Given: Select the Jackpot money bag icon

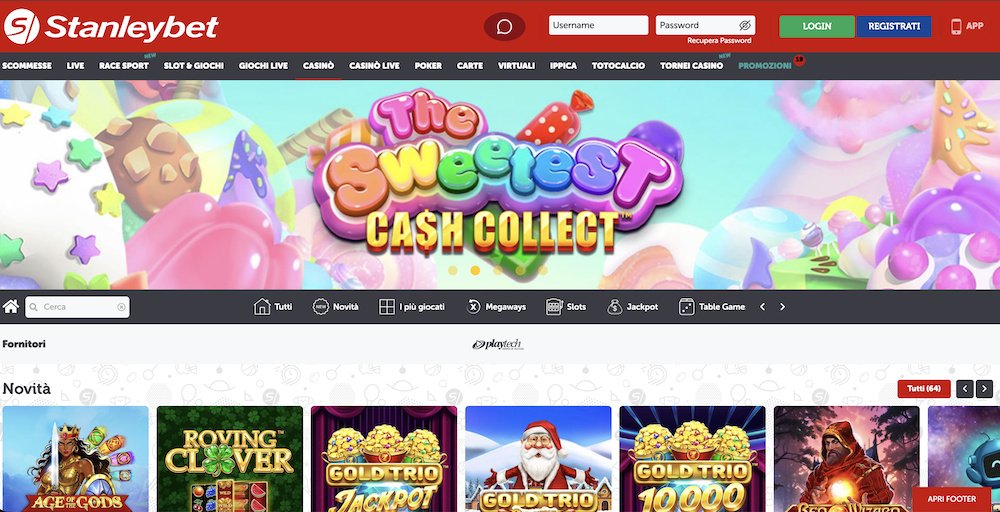Looking at the screenshot, I should tap(615, 307).
